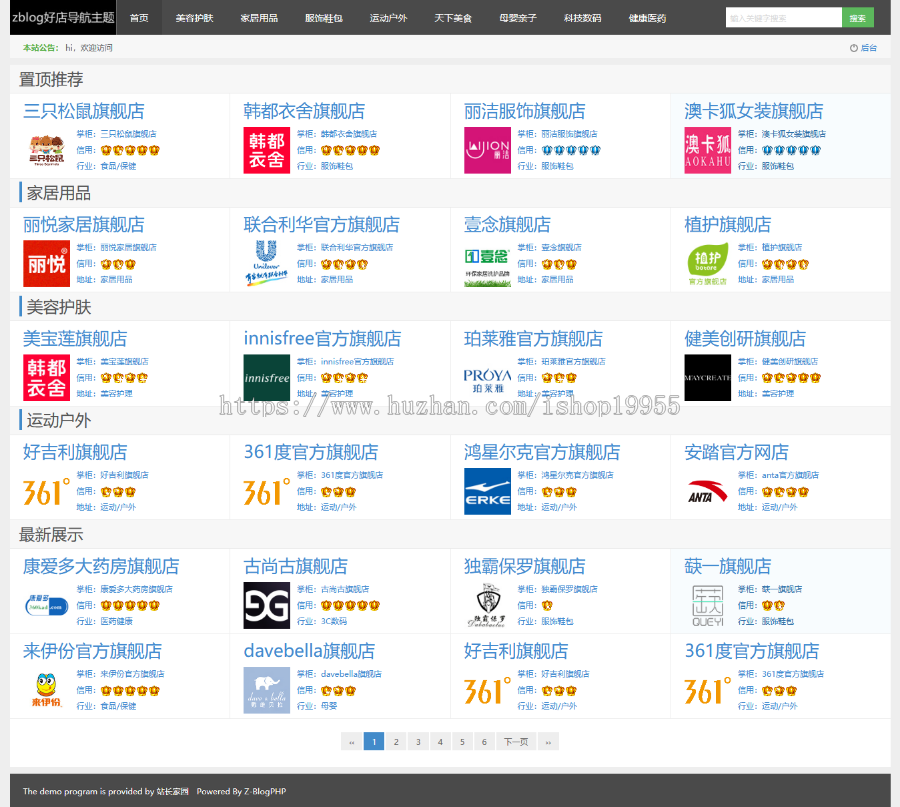Click the logo image beside 美宝莲旗舰店
The width and height of the screenshot is (900, 807).
point(46,378)
